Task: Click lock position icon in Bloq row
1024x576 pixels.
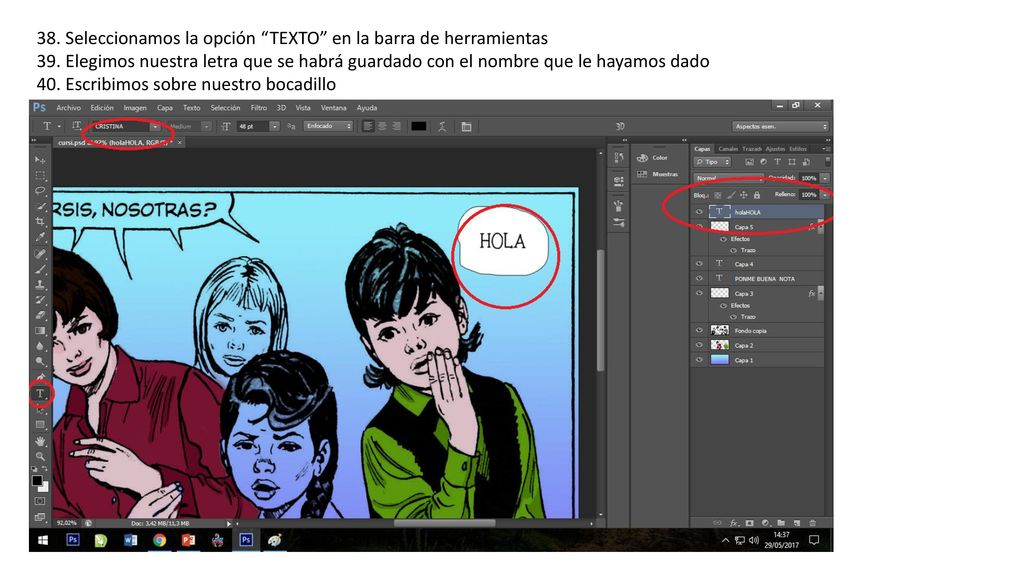Action: pyautogui.click(x=743, y=195)
